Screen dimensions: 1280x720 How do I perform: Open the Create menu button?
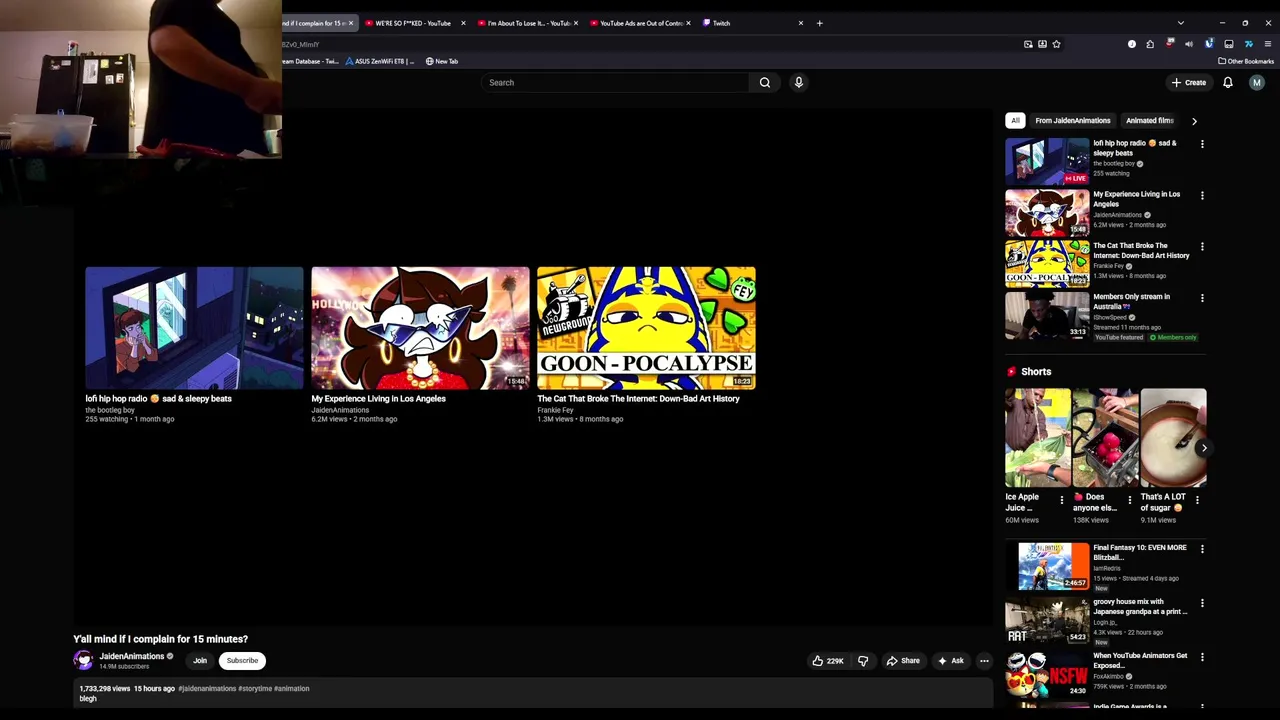[x=1190, y=82]
